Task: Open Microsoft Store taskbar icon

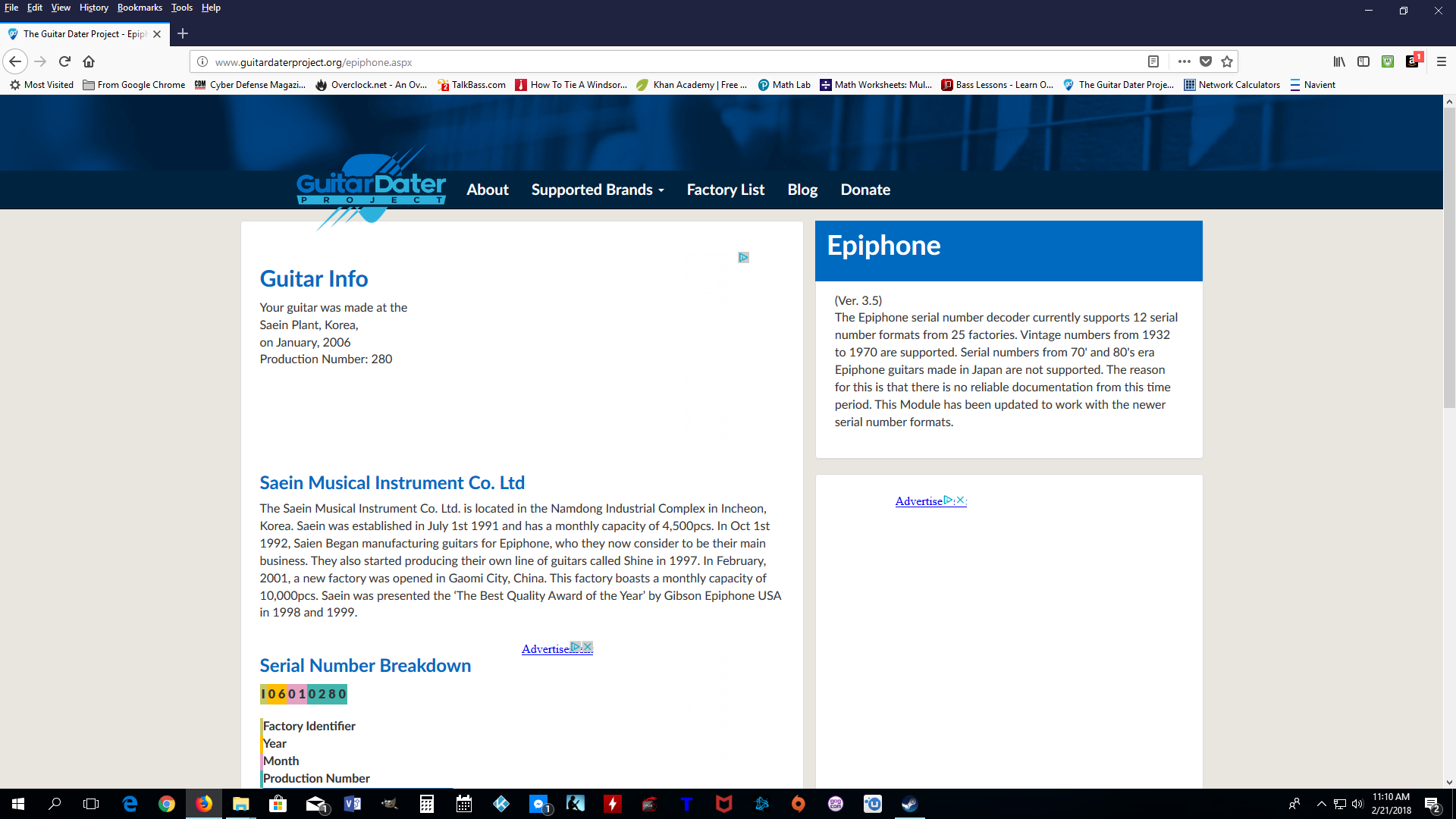Action: click(278, 804)
